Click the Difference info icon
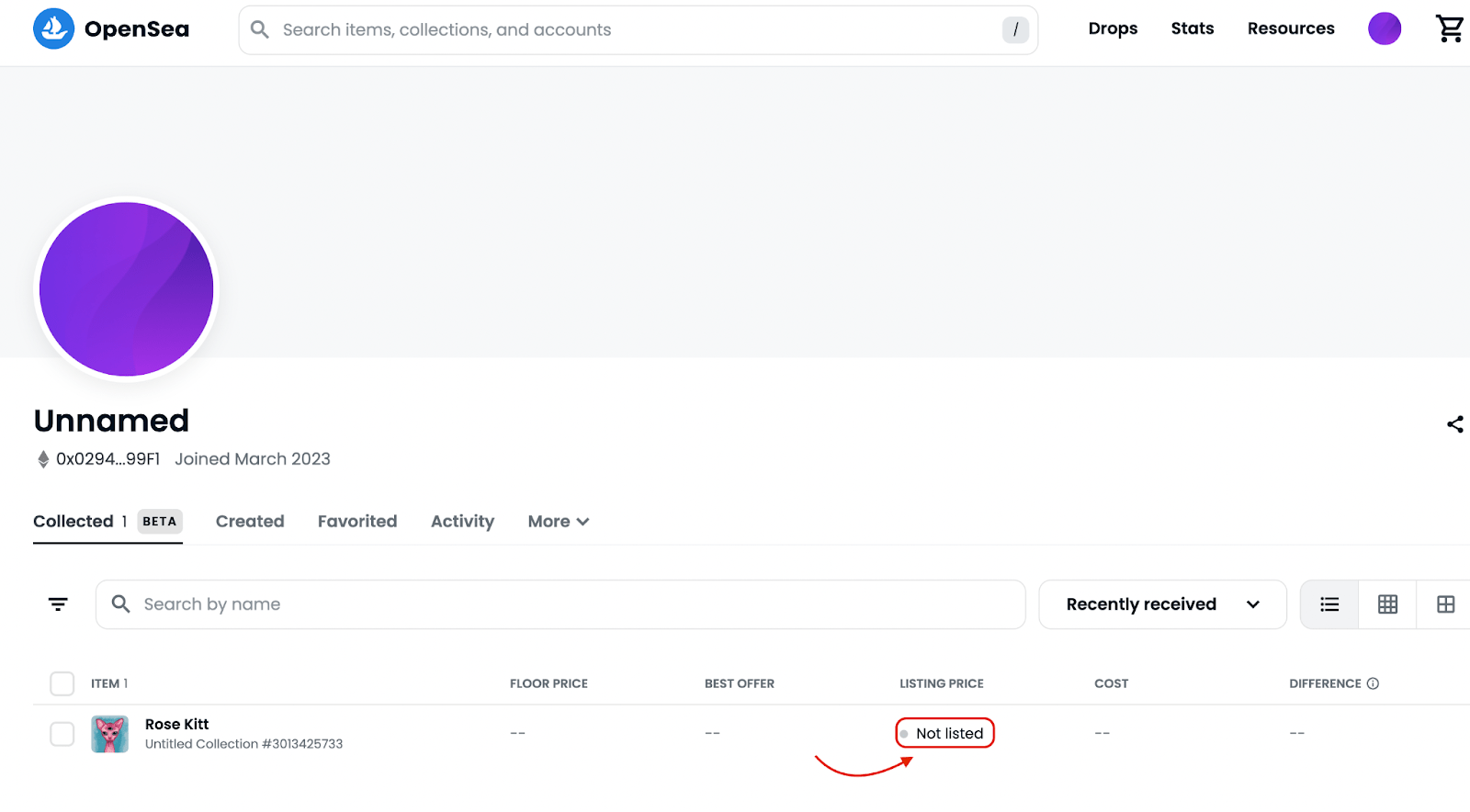Viewport: 1470px width, 812px height. (1373, 683)
